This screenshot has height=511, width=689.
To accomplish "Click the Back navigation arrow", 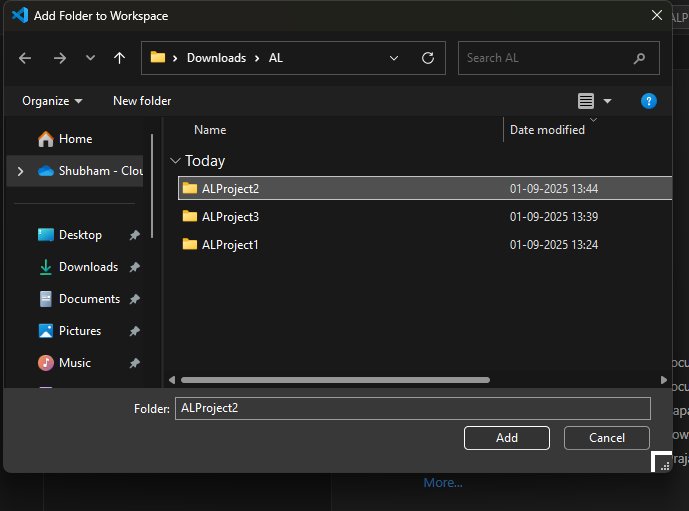I will (x=25, y=58).
